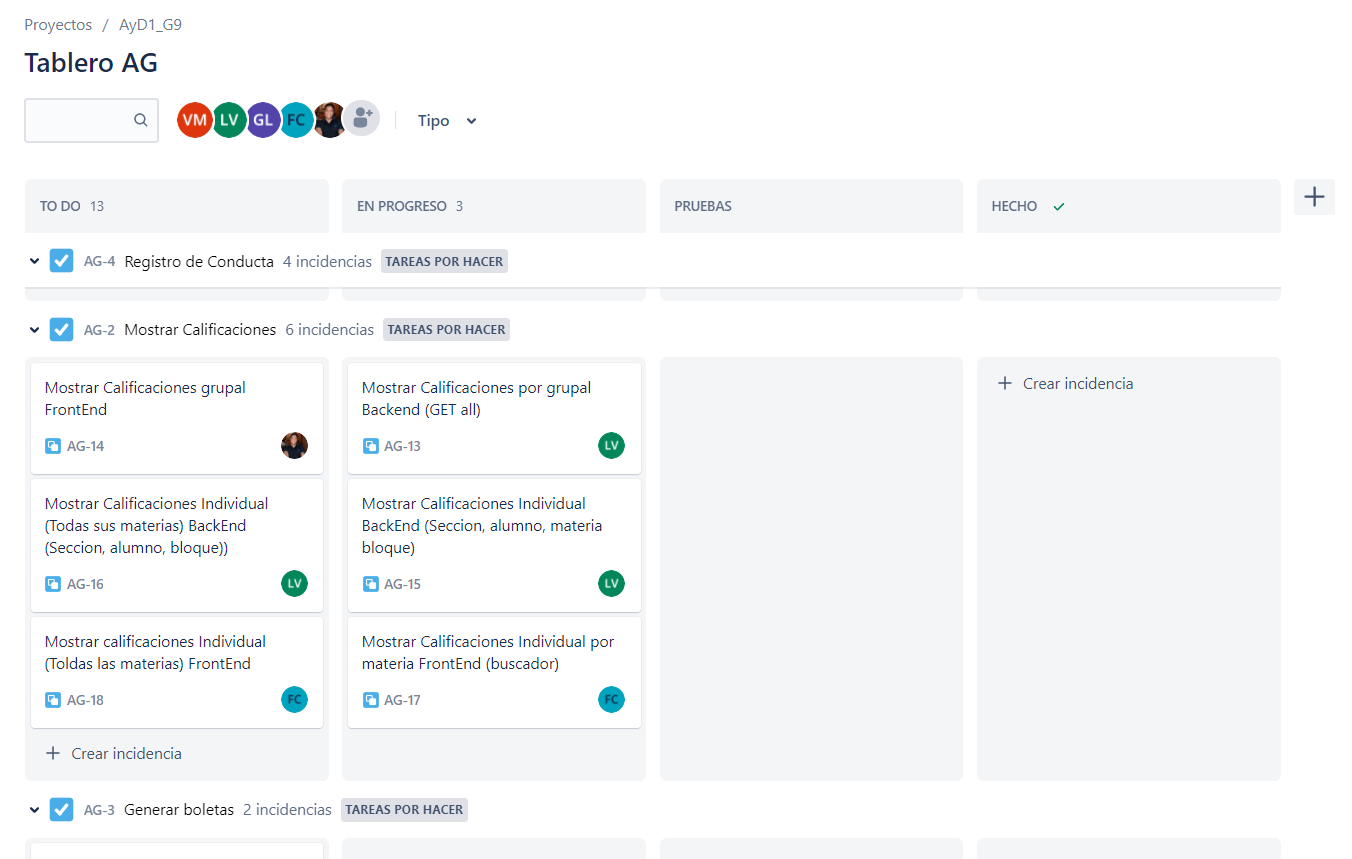Click subtask icon of AG-15
The width and height of the screenshot is (1352, 859).
point(370,584)
